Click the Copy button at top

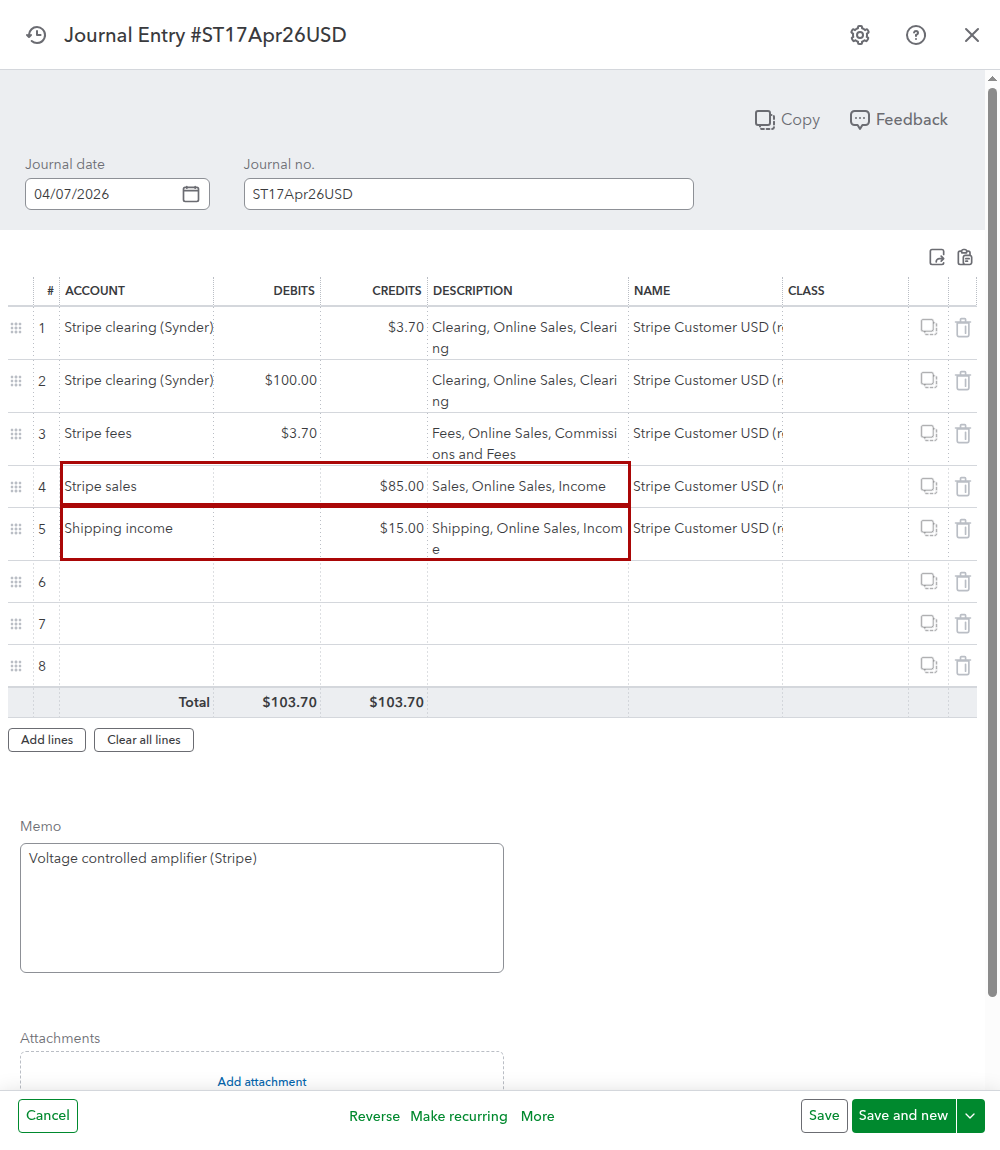[787, 120]
